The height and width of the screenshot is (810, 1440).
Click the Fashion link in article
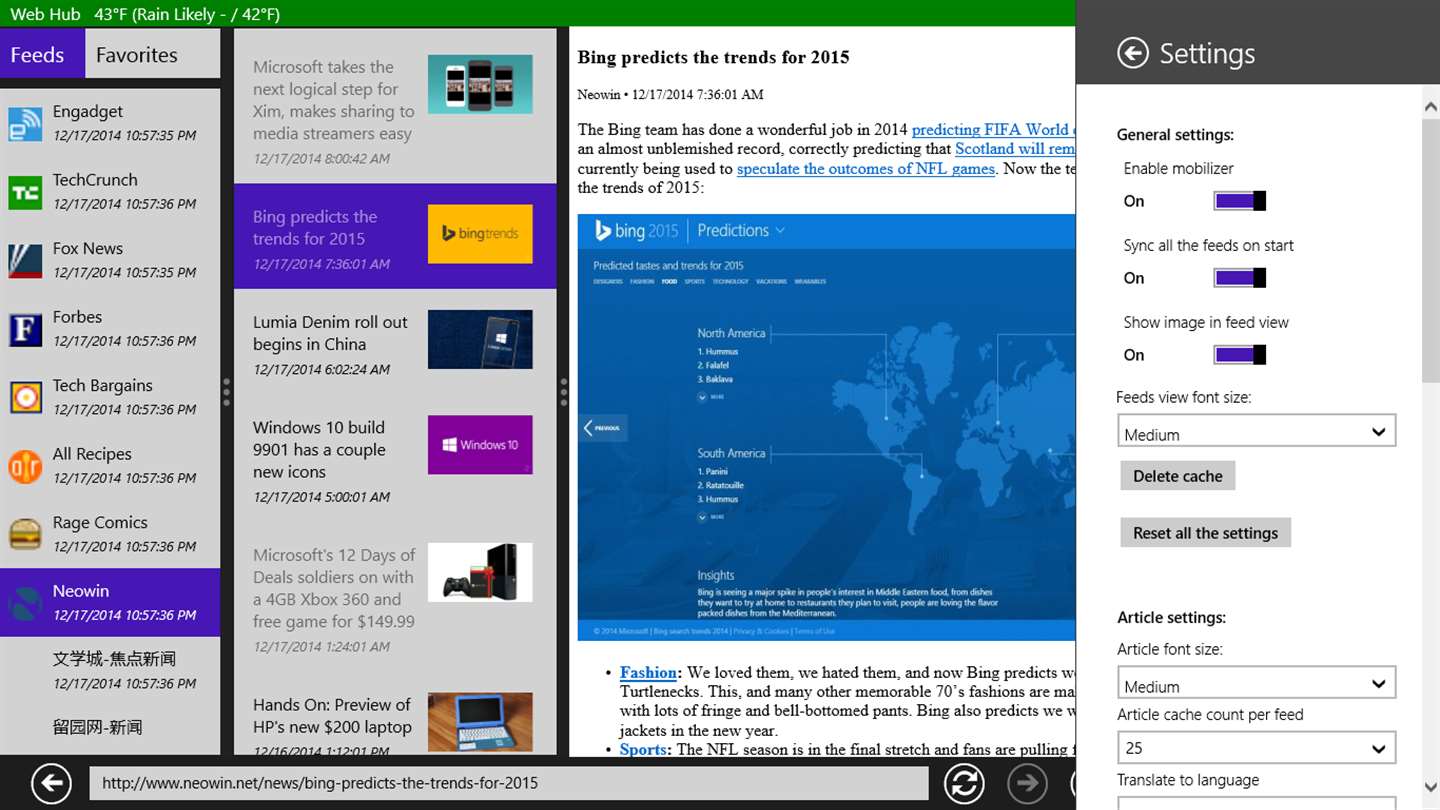(649, 673)
